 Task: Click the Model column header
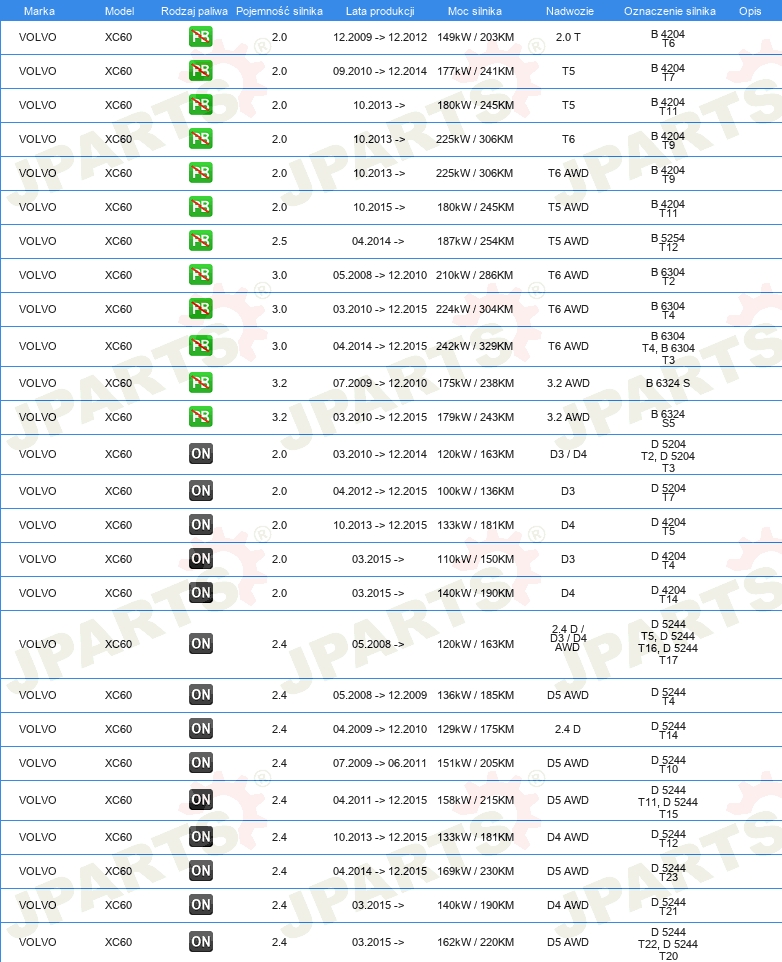(119, 11)
